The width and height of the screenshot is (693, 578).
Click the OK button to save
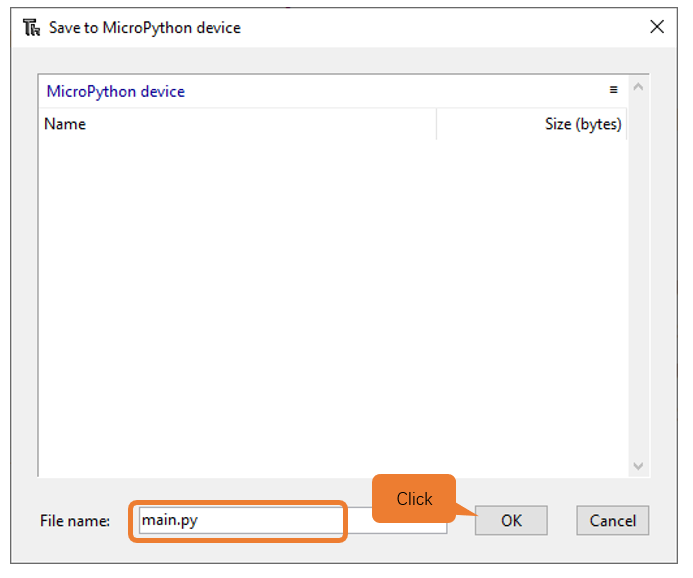[511, 521]
